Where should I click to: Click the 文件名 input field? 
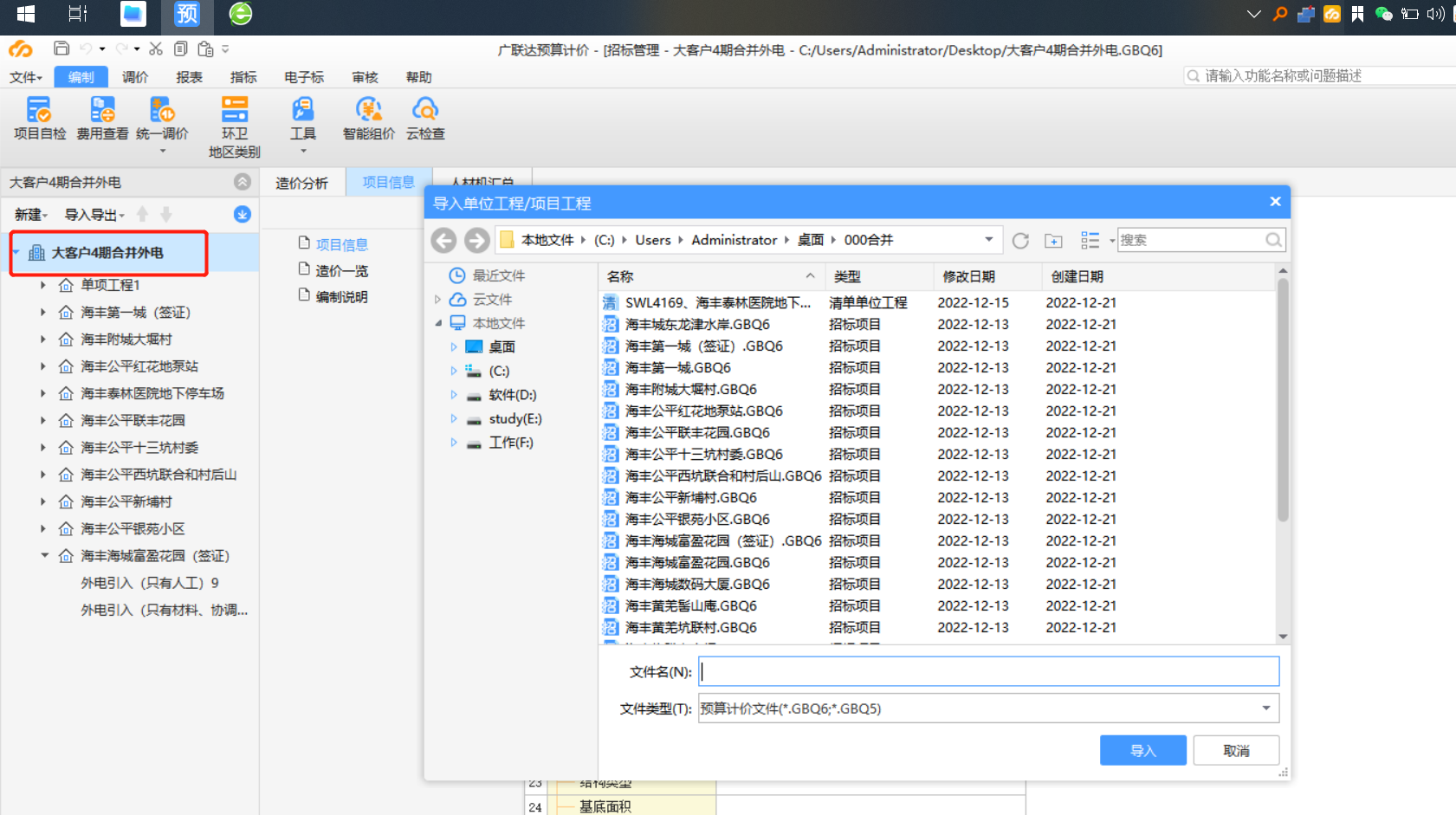pyautogui.click(x=988, y=671)
